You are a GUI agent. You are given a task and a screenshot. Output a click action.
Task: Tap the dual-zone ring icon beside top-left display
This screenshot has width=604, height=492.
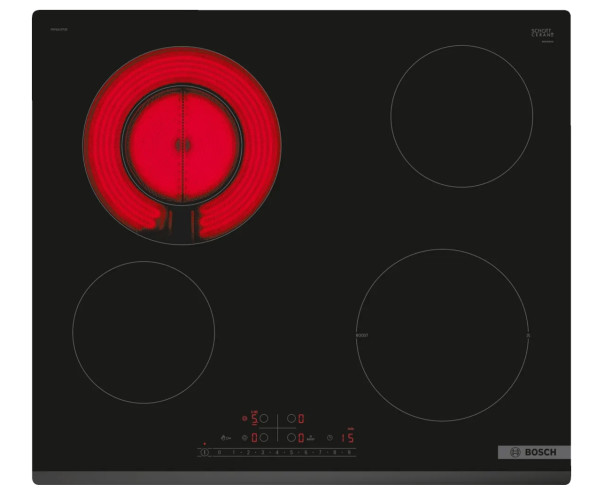244,418
